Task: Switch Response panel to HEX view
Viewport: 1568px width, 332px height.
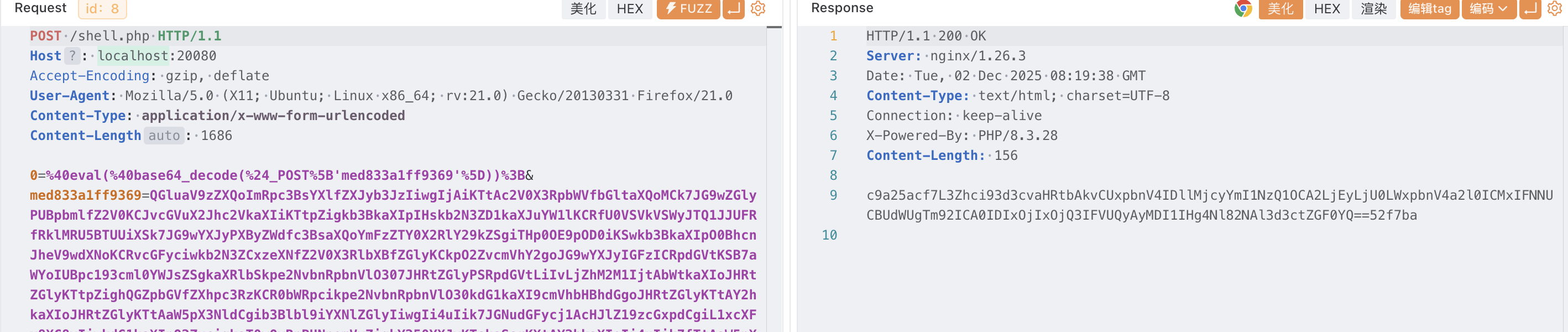Action: (x=1327, y=8)
